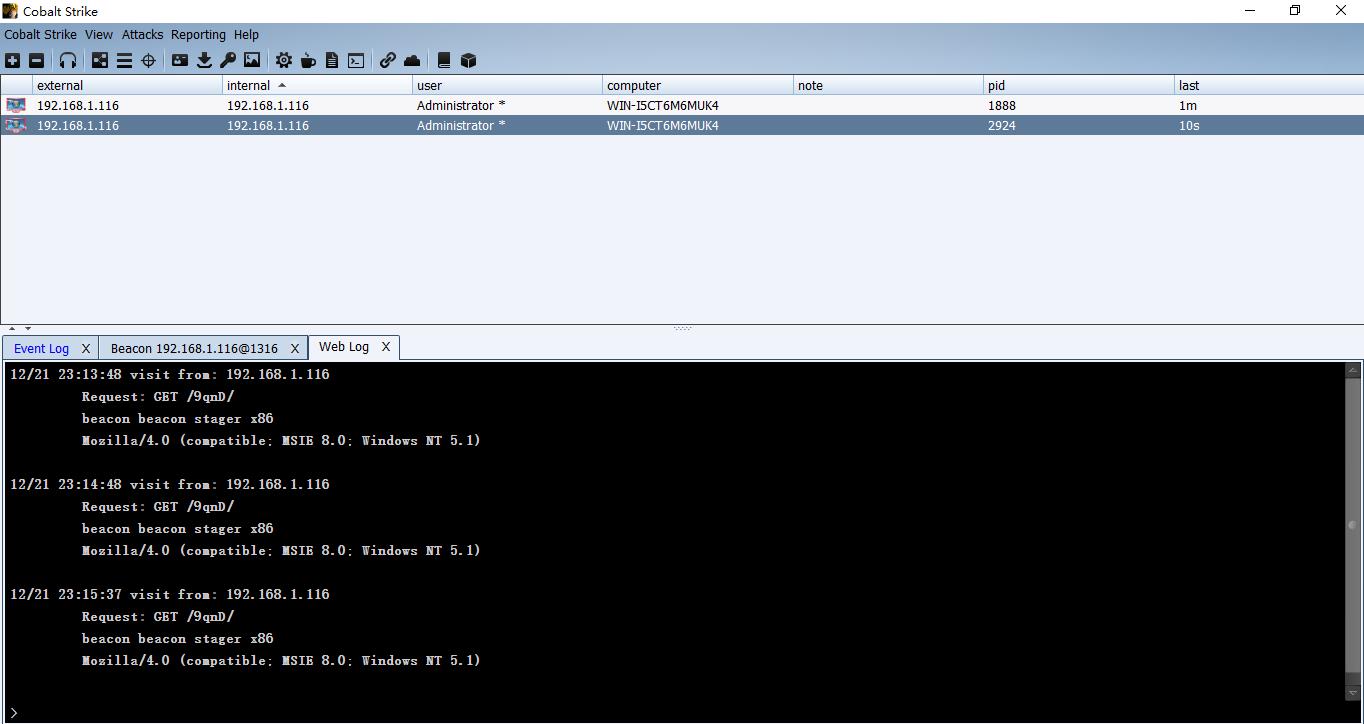Select the session row with pid 1888

pyautogui.click(x=682, y=105)
